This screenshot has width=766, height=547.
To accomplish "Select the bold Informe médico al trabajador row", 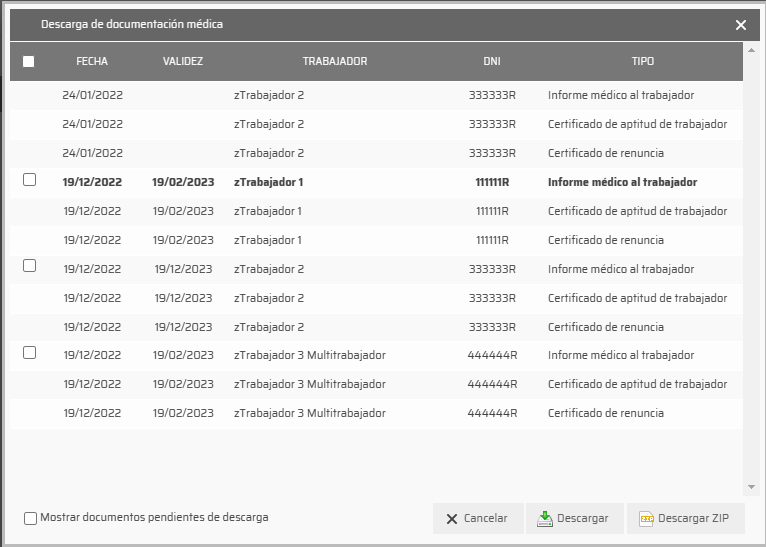I will click(621, 183).
